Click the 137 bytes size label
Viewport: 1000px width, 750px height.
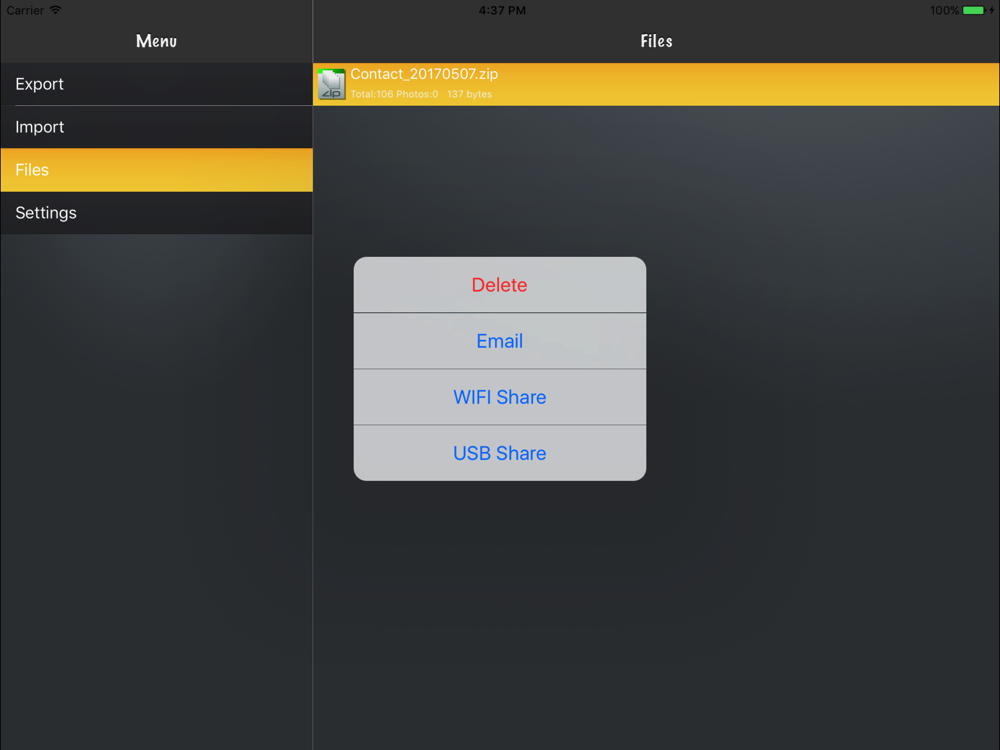(x=469, y=94)
